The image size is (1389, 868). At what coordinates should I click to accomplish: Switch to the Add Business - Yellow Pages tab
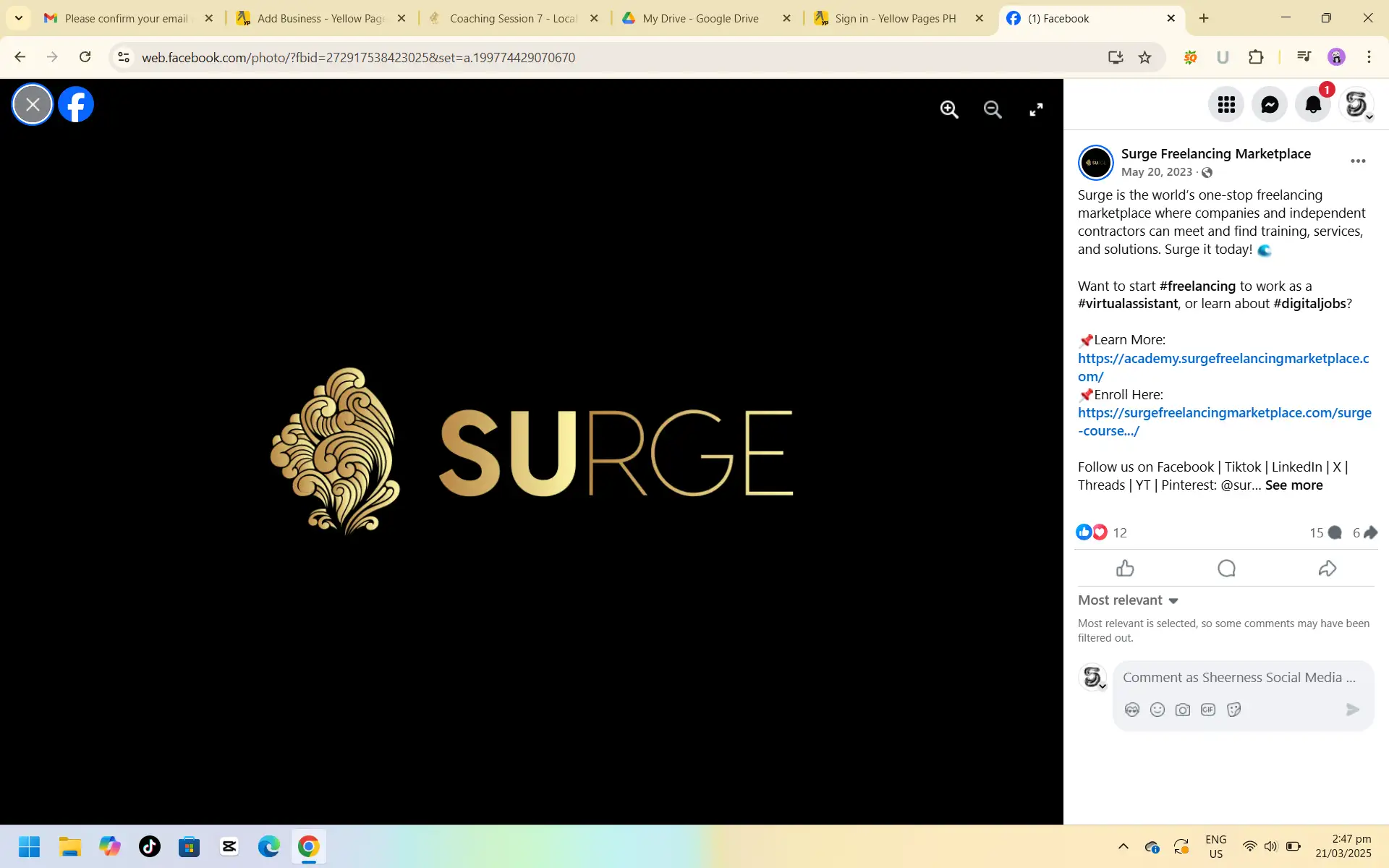(321, 18)
